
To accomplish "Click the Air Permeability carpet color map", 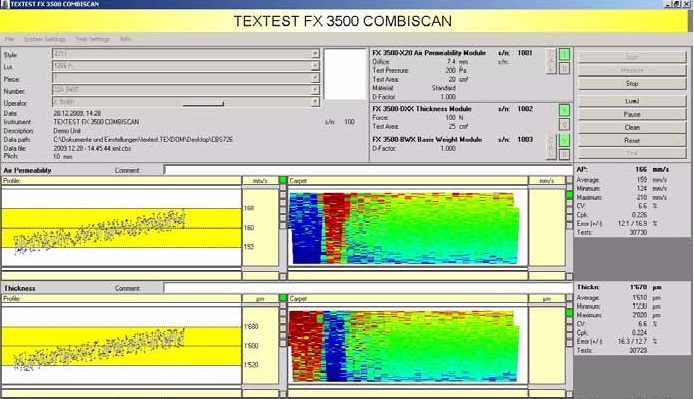I will pos(404,228).
